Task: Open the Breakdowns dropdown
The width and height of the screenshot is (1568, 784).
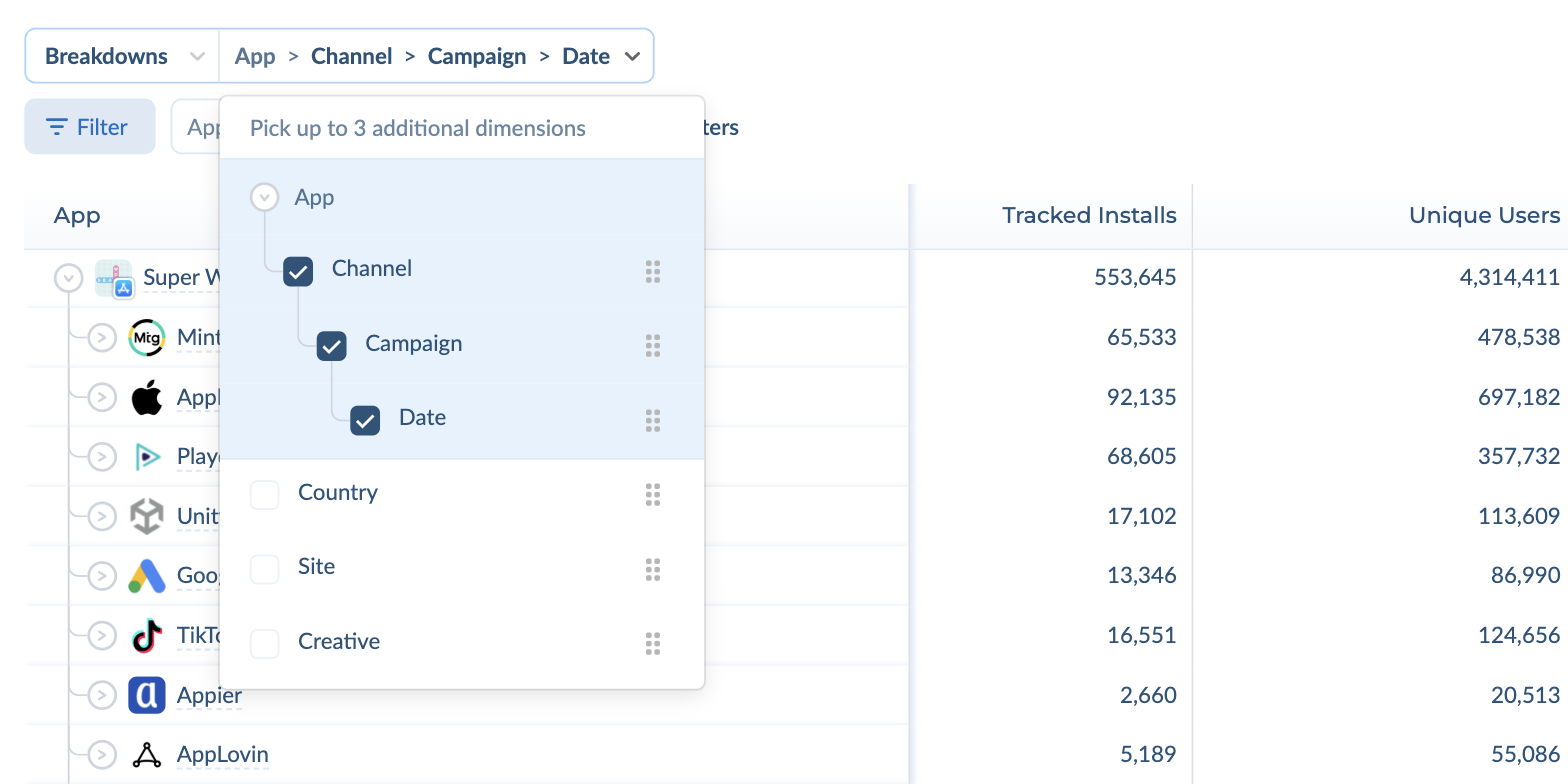Action: (123, 56)
